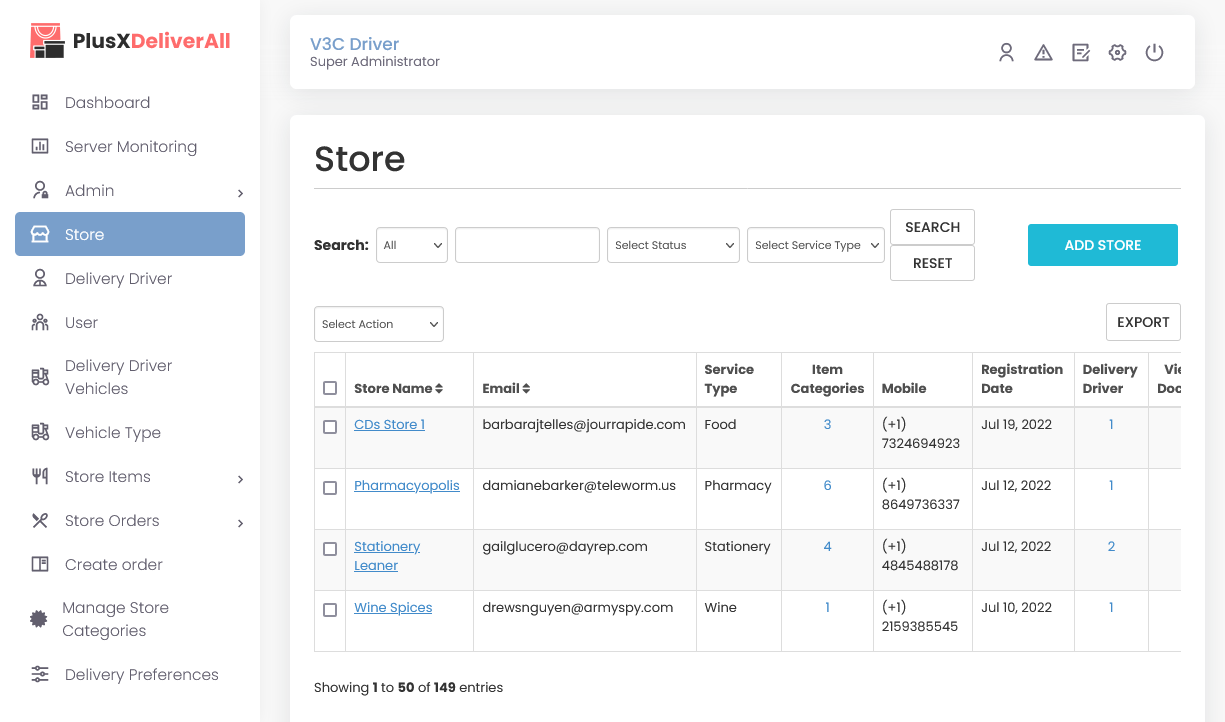Click the Create order icon
Image resolution: width=1225 pixels, height=722 pixels.
tap(40, 564)
